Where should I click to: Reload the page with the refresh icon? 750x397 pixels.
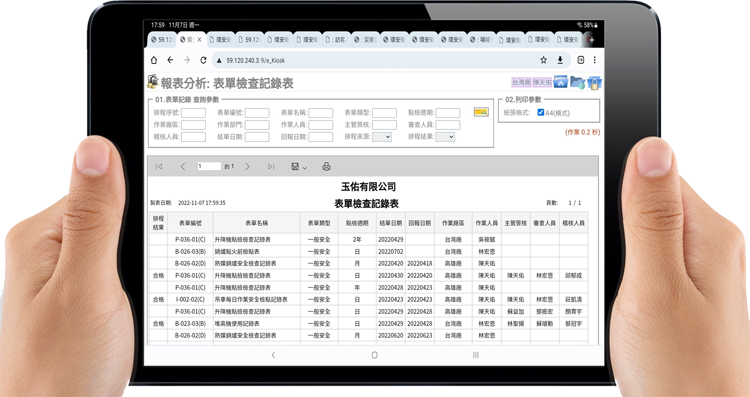pyautogui.click(x=203, y=60)
